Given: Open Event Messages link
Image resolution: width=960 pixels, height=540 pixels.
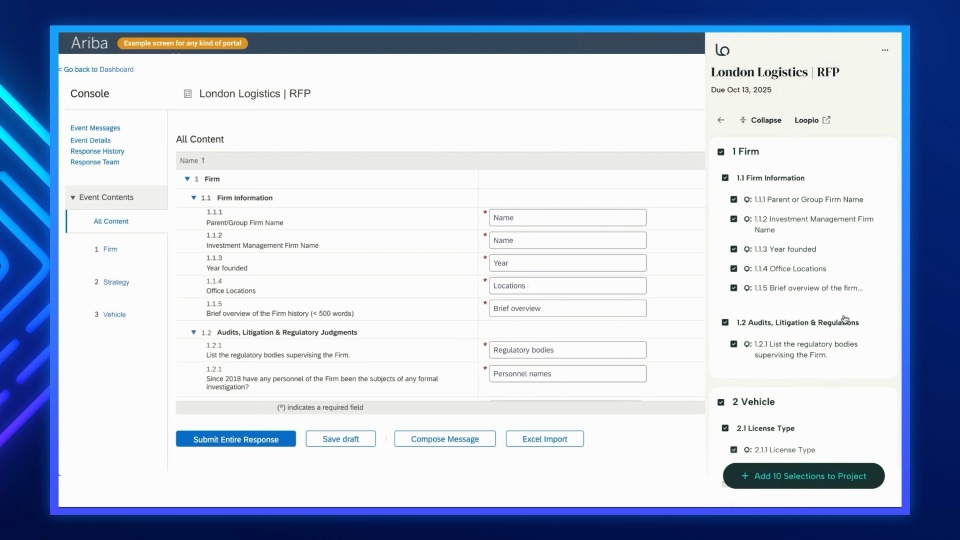Looking at the screenshot, I should (95, 128).
